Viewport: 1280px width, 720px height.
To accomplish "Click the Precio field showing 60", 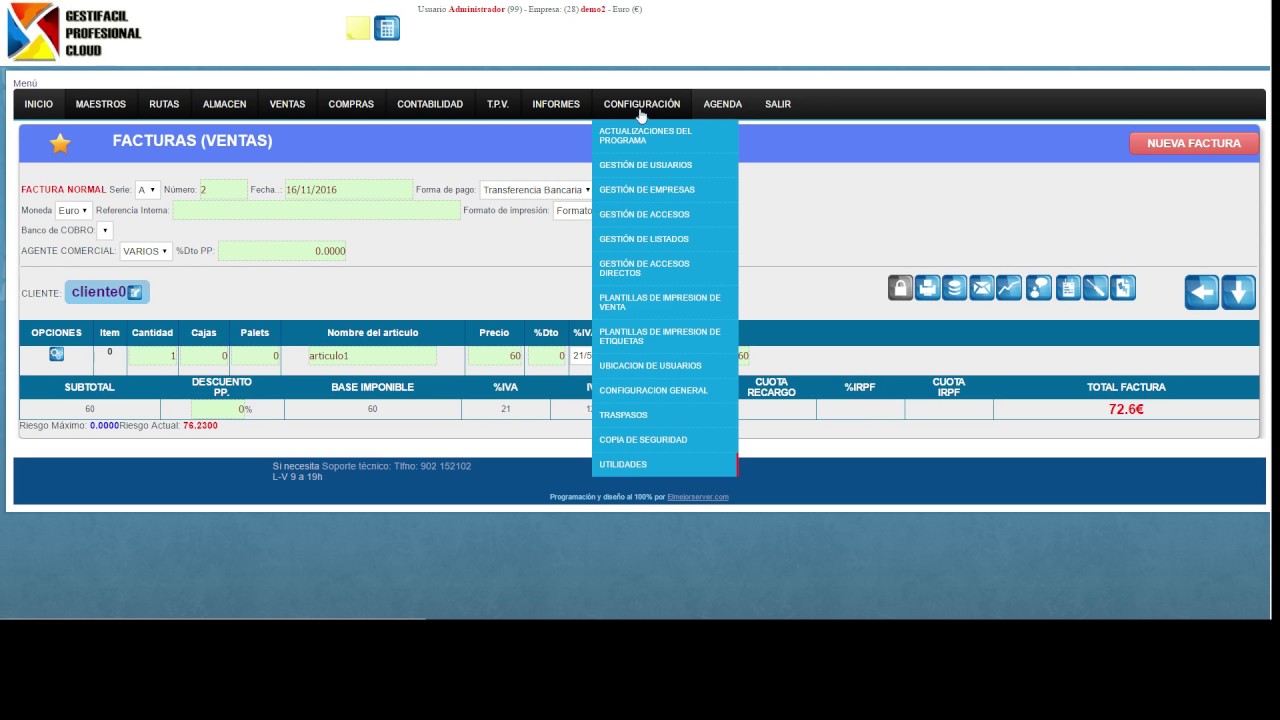I will pyautogui.click(x=495, y=355).
